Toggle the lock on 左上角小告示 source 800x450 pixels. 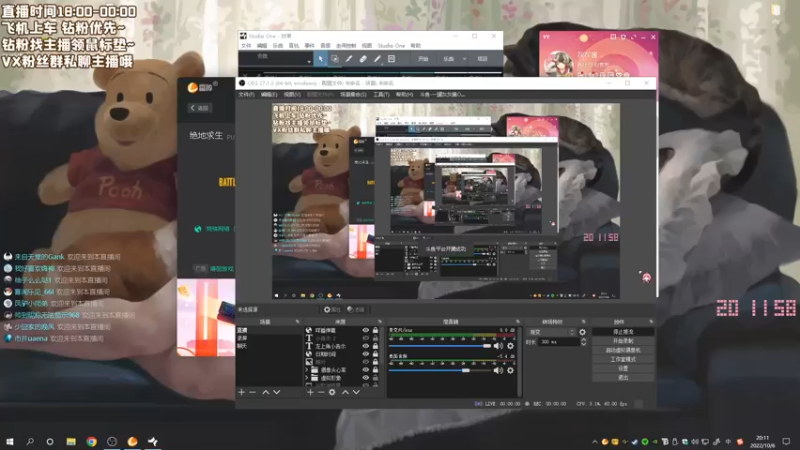point(376,346)
